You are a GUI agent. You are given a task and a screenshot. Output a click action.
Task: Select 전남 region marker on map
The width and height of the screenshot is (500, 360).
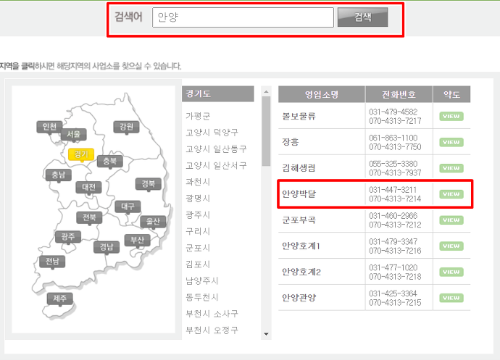pyautogui.click(x=52, y=261)
